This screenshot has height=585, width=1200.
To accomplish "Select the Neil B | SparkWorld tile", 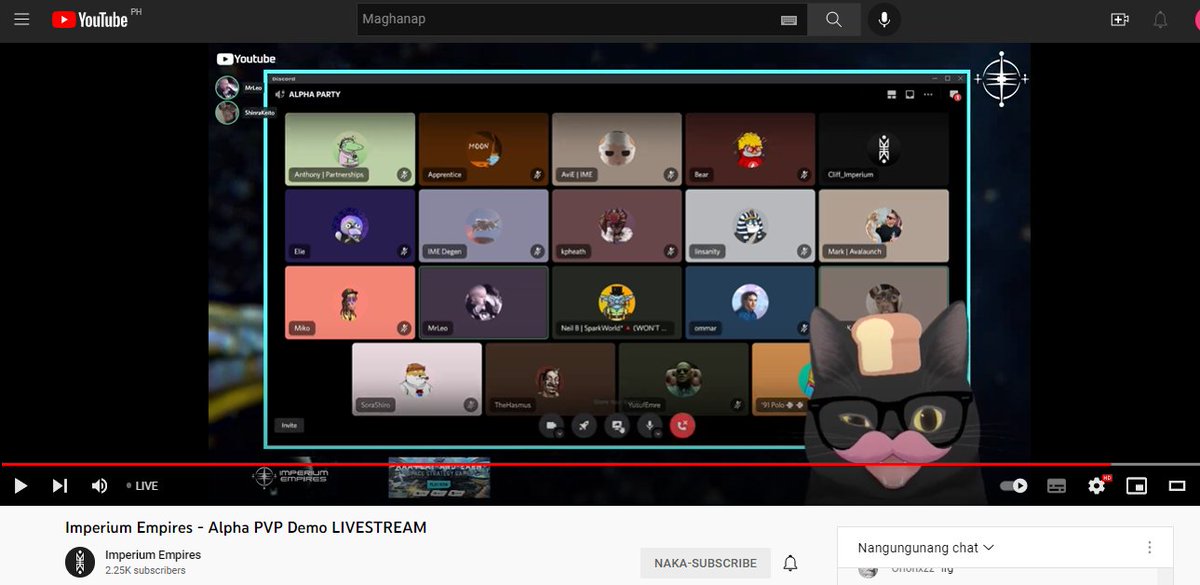I will (617, 303).
